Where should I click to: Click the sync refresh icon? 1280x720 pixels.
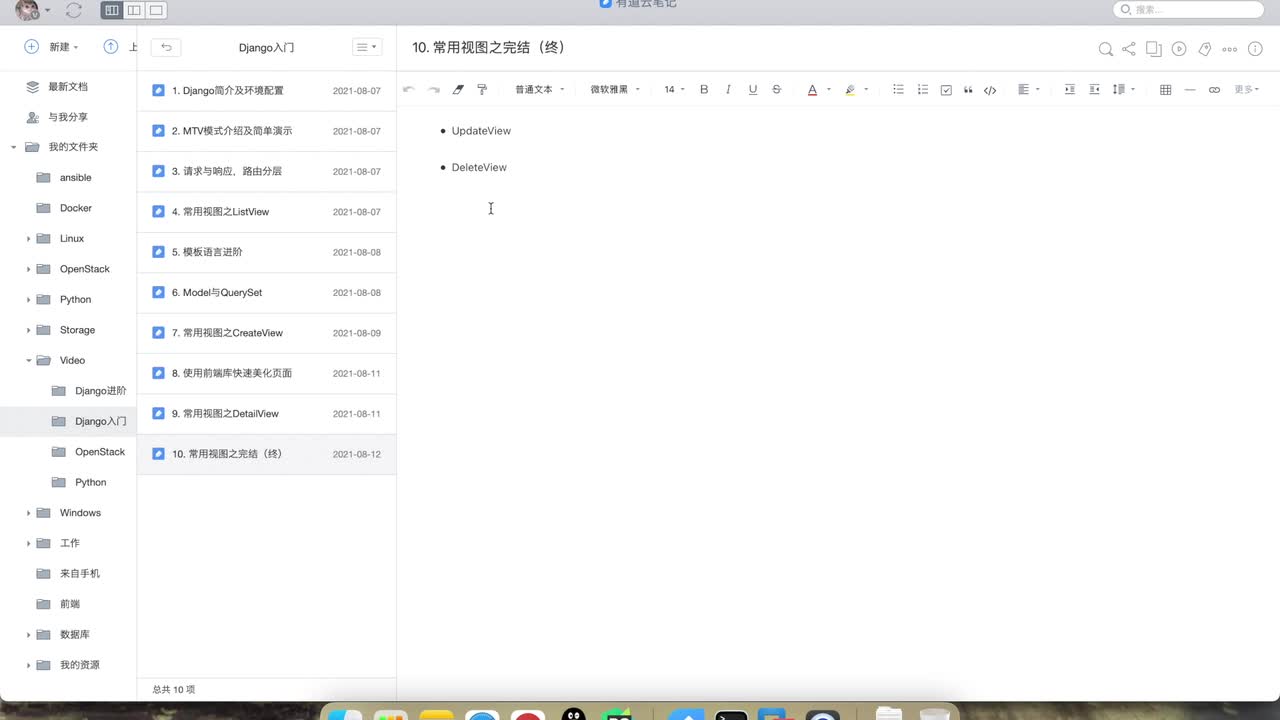pyautogui.click(x=73, y=10)
